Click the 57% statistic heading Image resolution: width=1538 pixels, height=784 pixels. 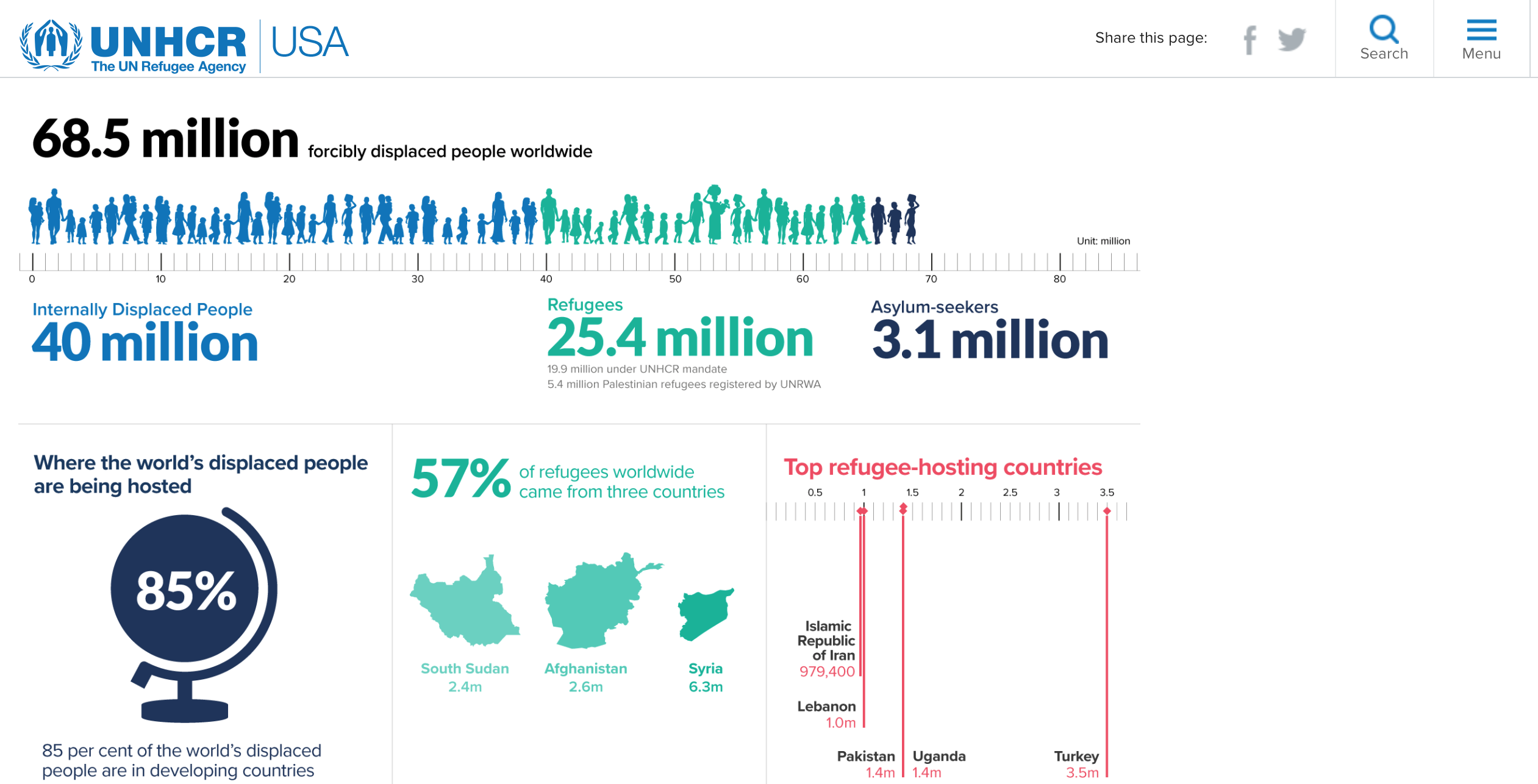[x=461, y=479]
